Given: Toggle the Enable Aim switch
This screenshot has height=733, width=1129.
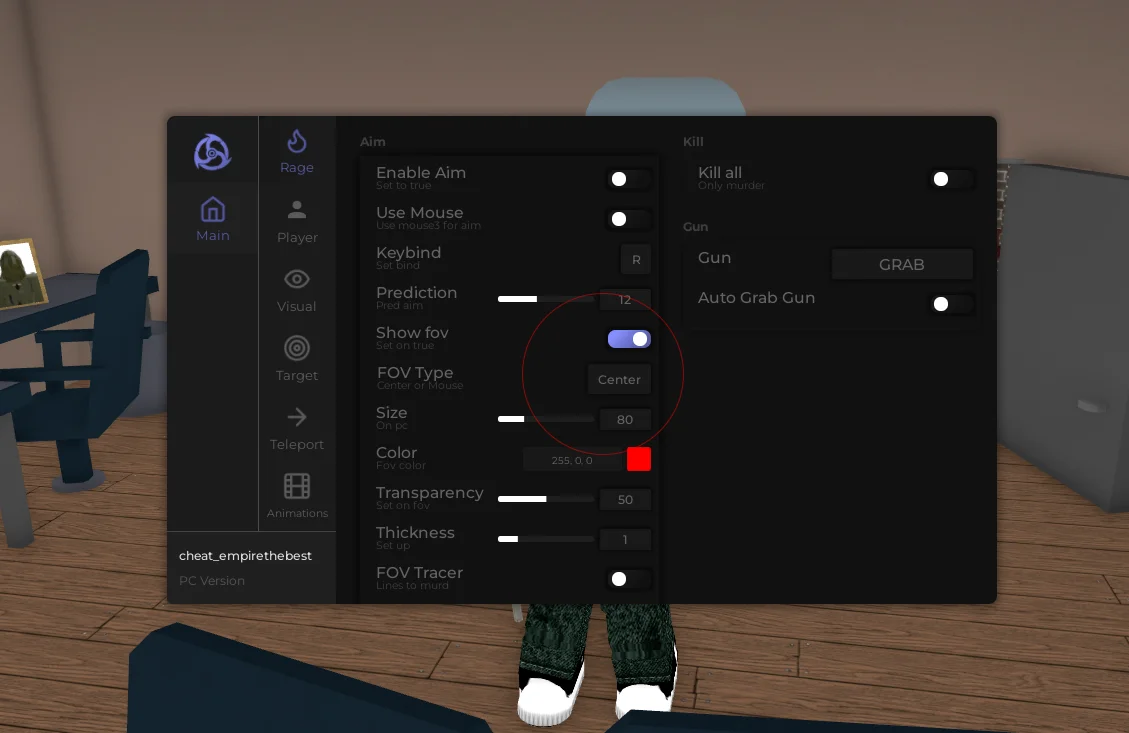Looking at the screenshot, I should [629, 179].
